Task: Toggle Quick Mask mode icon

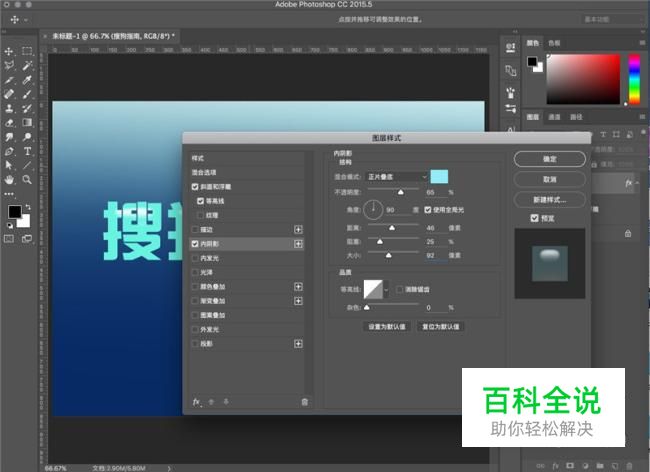Action: point(9,238)
